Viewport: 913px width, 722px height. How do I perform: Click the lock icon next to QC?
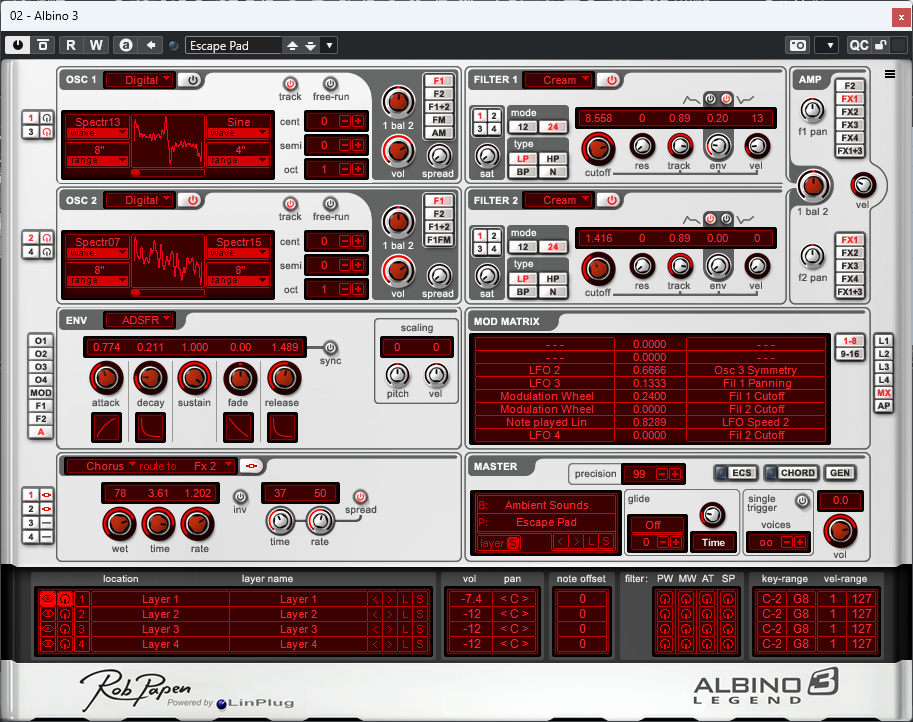(881, 45)
